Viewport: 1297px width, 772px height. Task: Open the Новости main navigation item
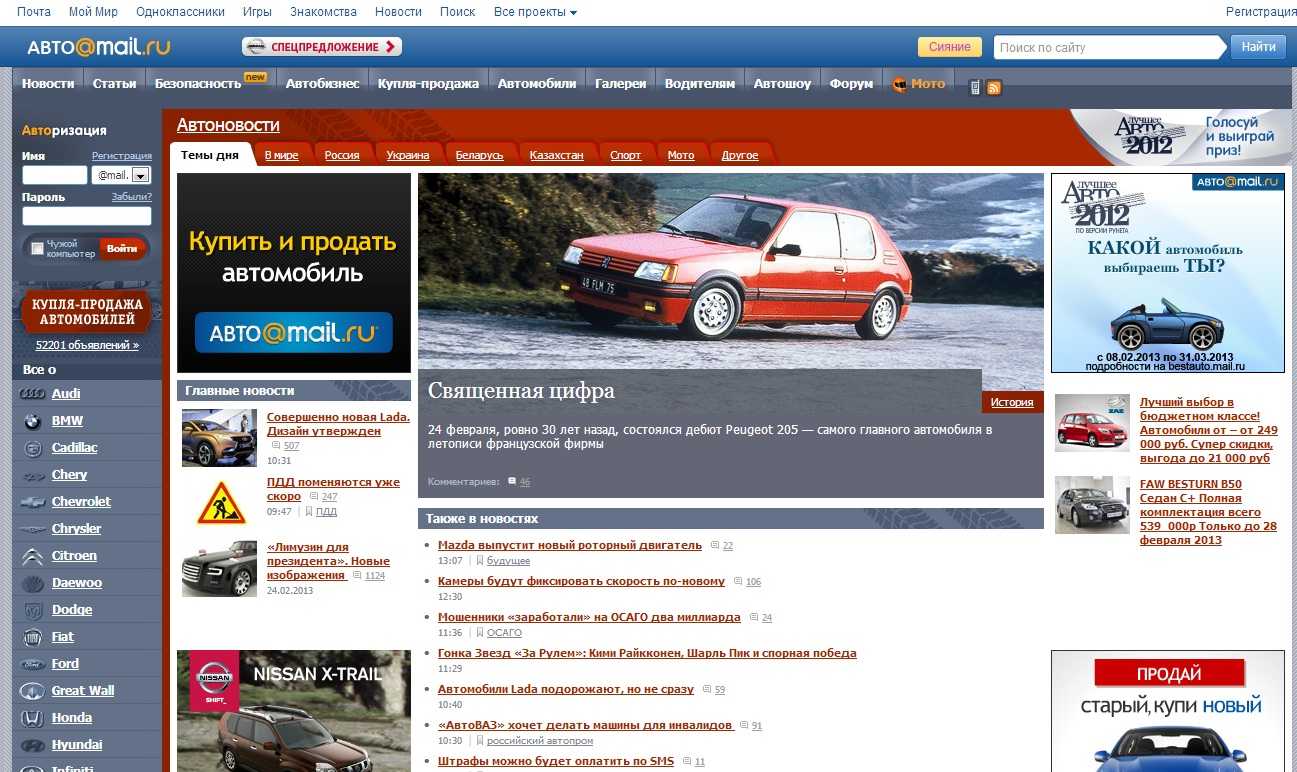[48, 84]
